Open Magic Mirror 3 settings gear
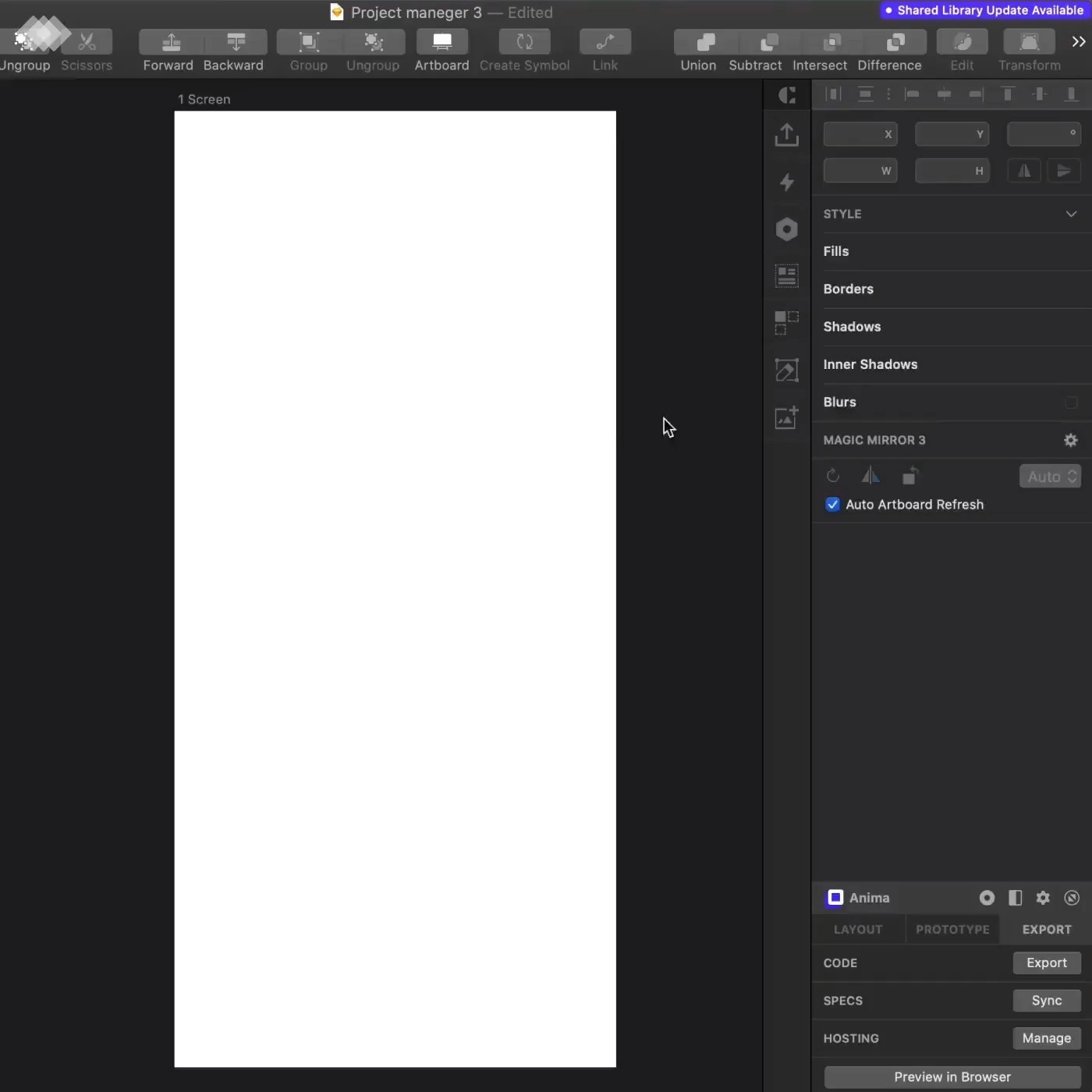This screenshot has height=1092, width=1092. [x=1070, y=441]
